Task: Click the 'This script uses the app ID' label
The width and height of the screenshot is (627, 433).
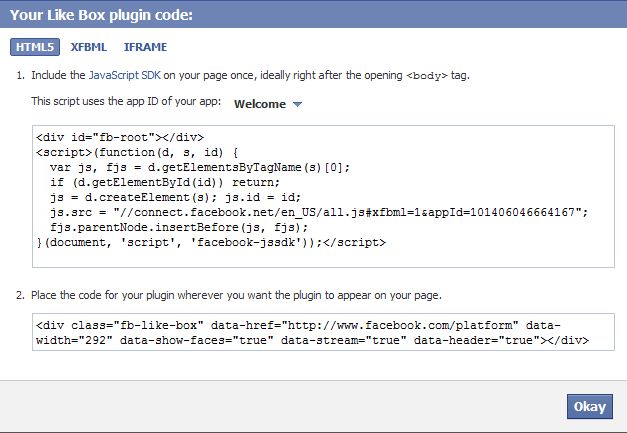Action: 127,103
